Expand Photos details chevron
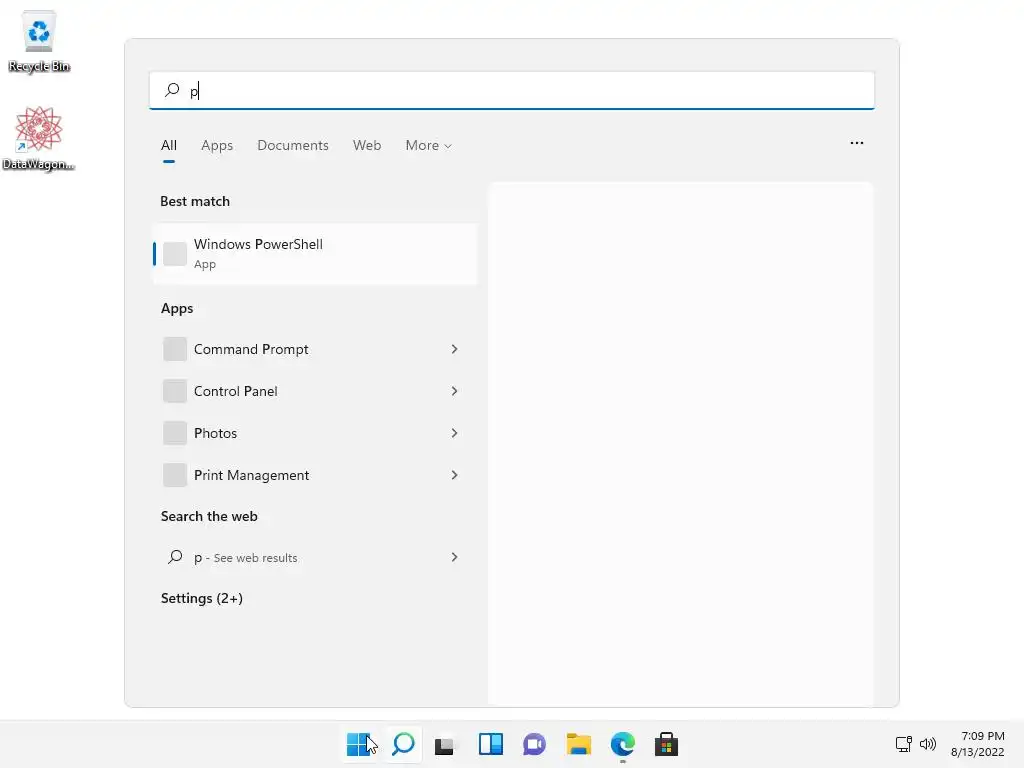Image resolution: width=1024 pixels, height=768 pixels. [x=455, y=433]
